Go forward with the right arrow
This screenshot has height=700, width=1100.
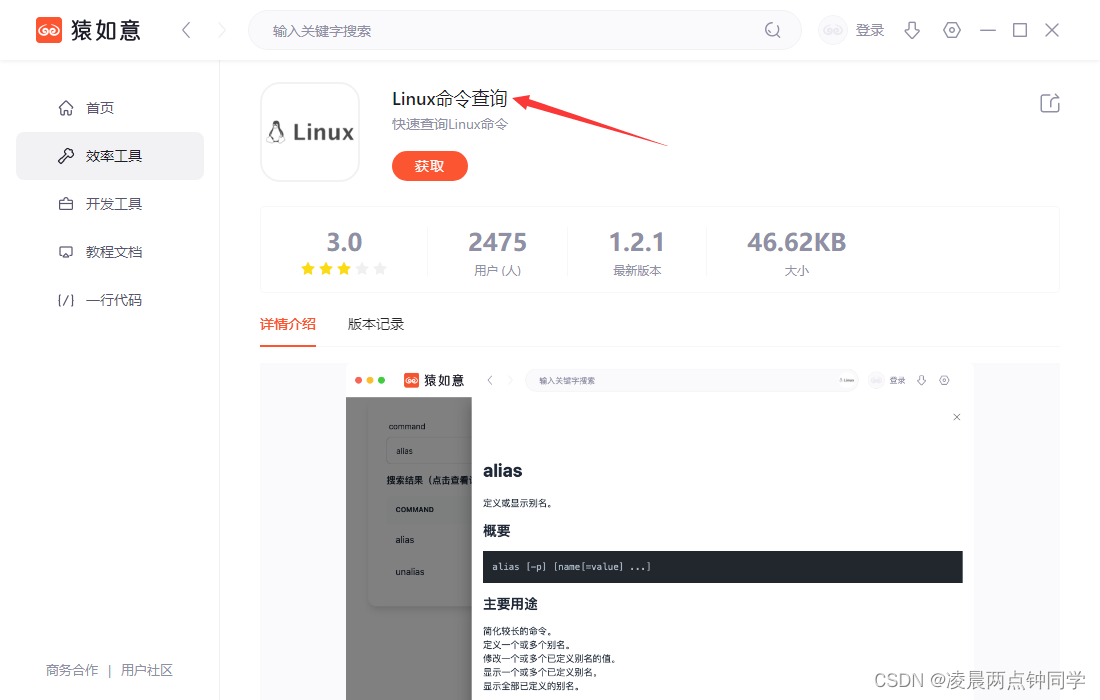(x=222, y=30)
